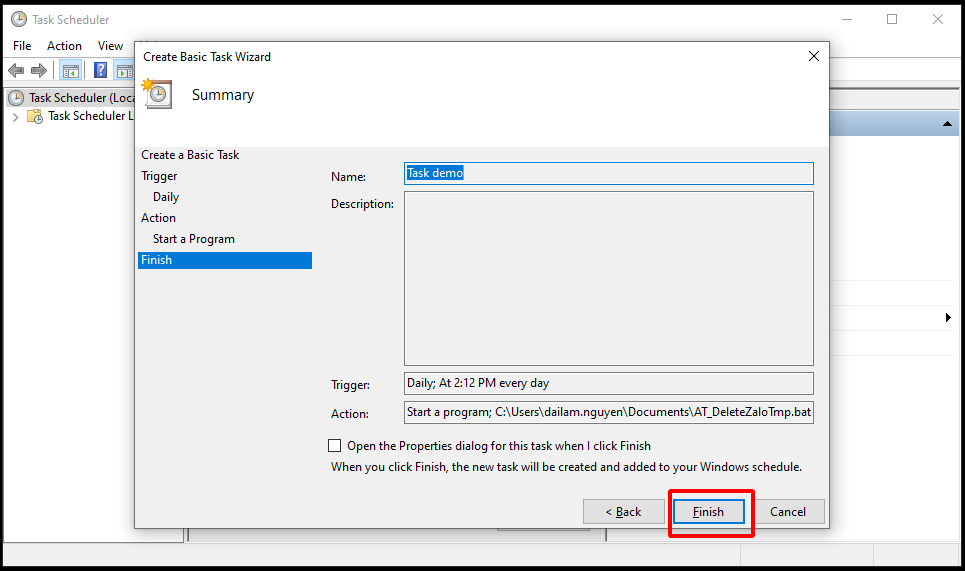Screen dimensions: 965x571
Task: Click the blue Help question mark icon
Action: (101, 70)
